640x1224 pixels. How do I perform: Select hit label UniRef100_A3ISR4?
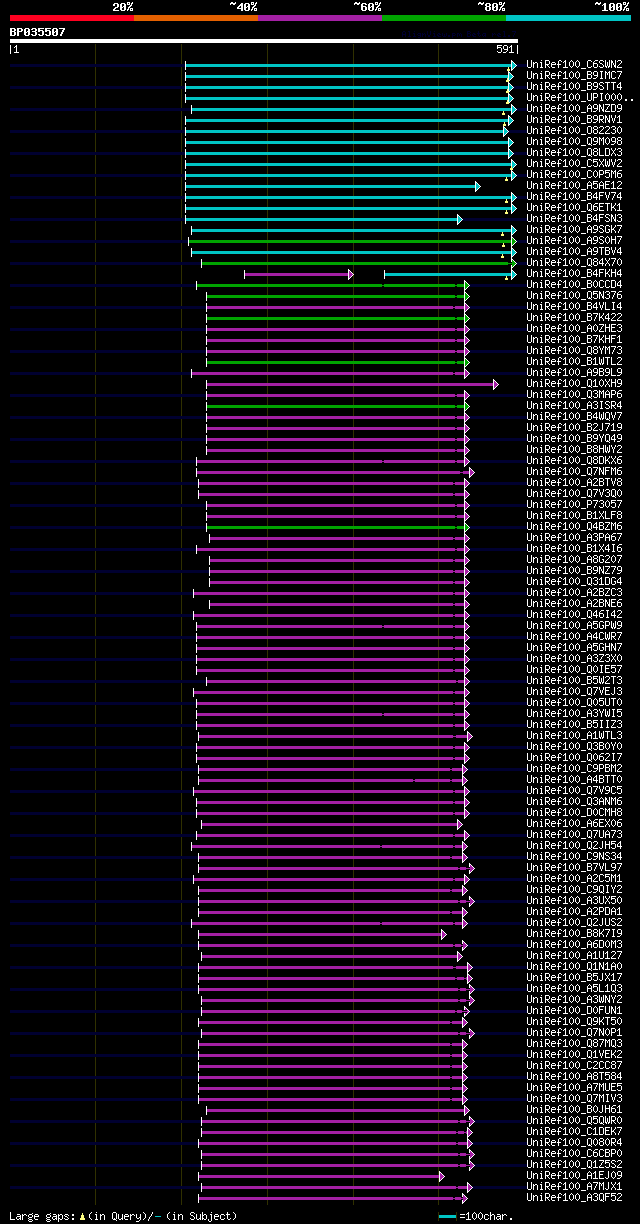click(574, 405)
